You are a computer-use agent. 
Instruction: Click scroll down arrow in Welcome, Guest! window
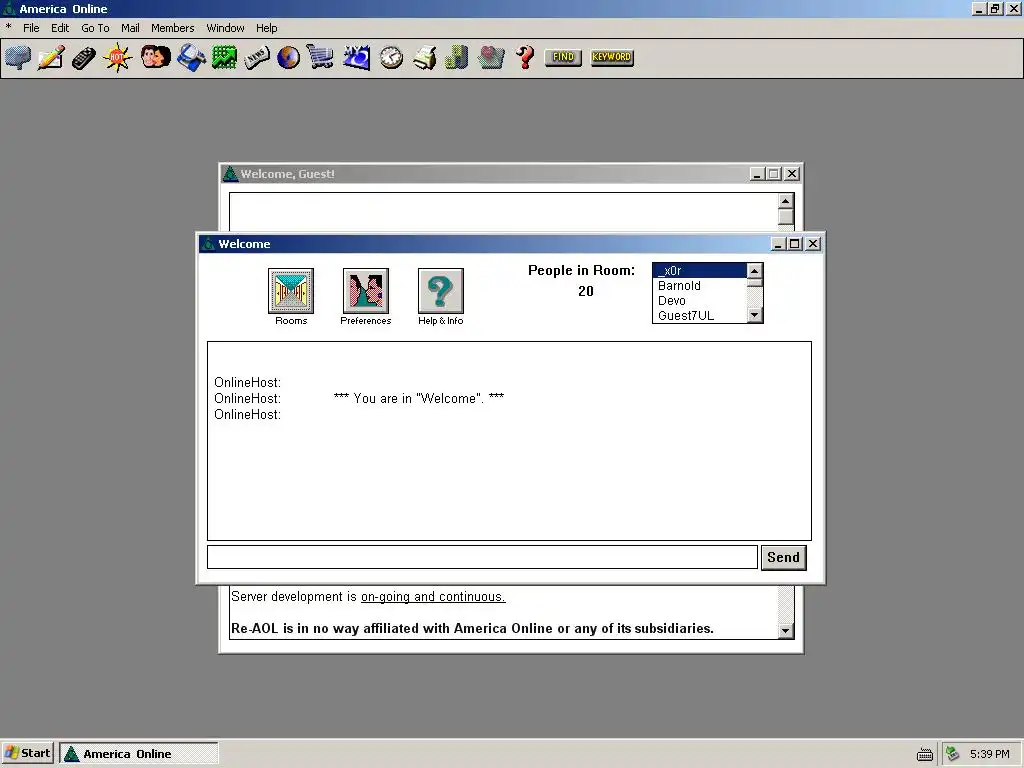(786, 631)
